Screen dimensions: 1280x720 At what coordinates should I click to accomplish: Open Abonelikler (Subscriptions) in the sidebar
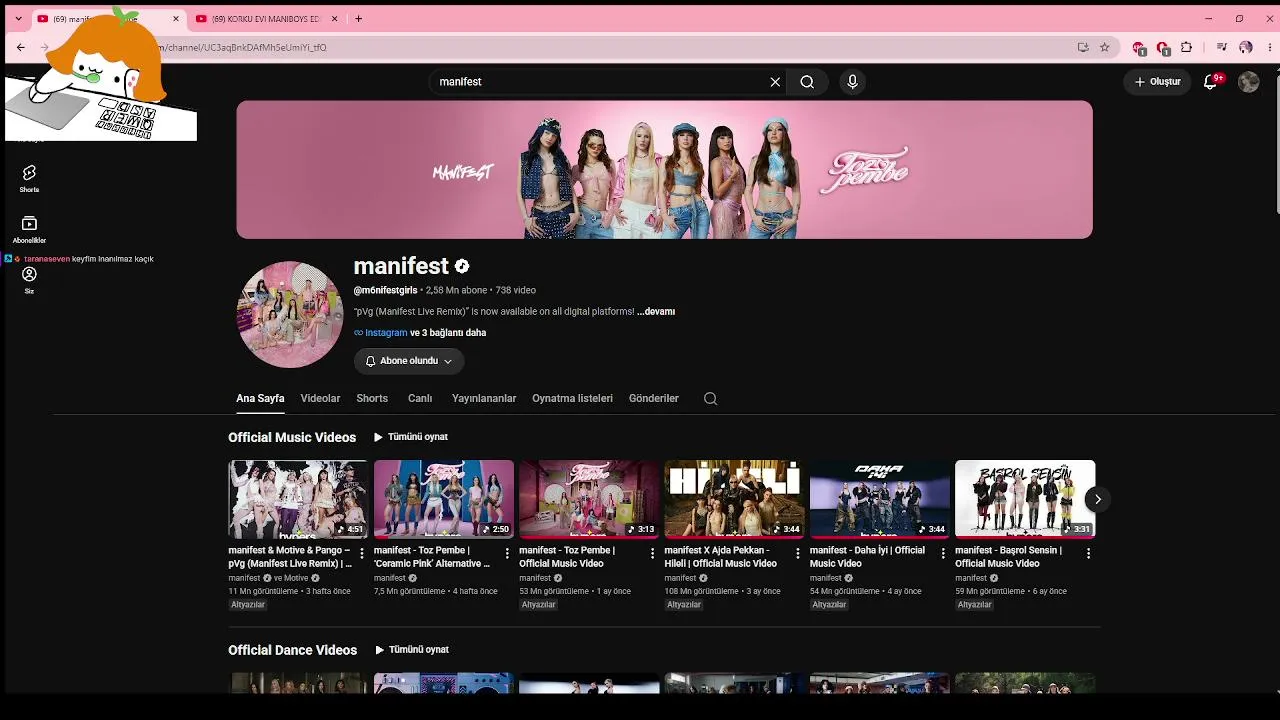pos(29,229)
